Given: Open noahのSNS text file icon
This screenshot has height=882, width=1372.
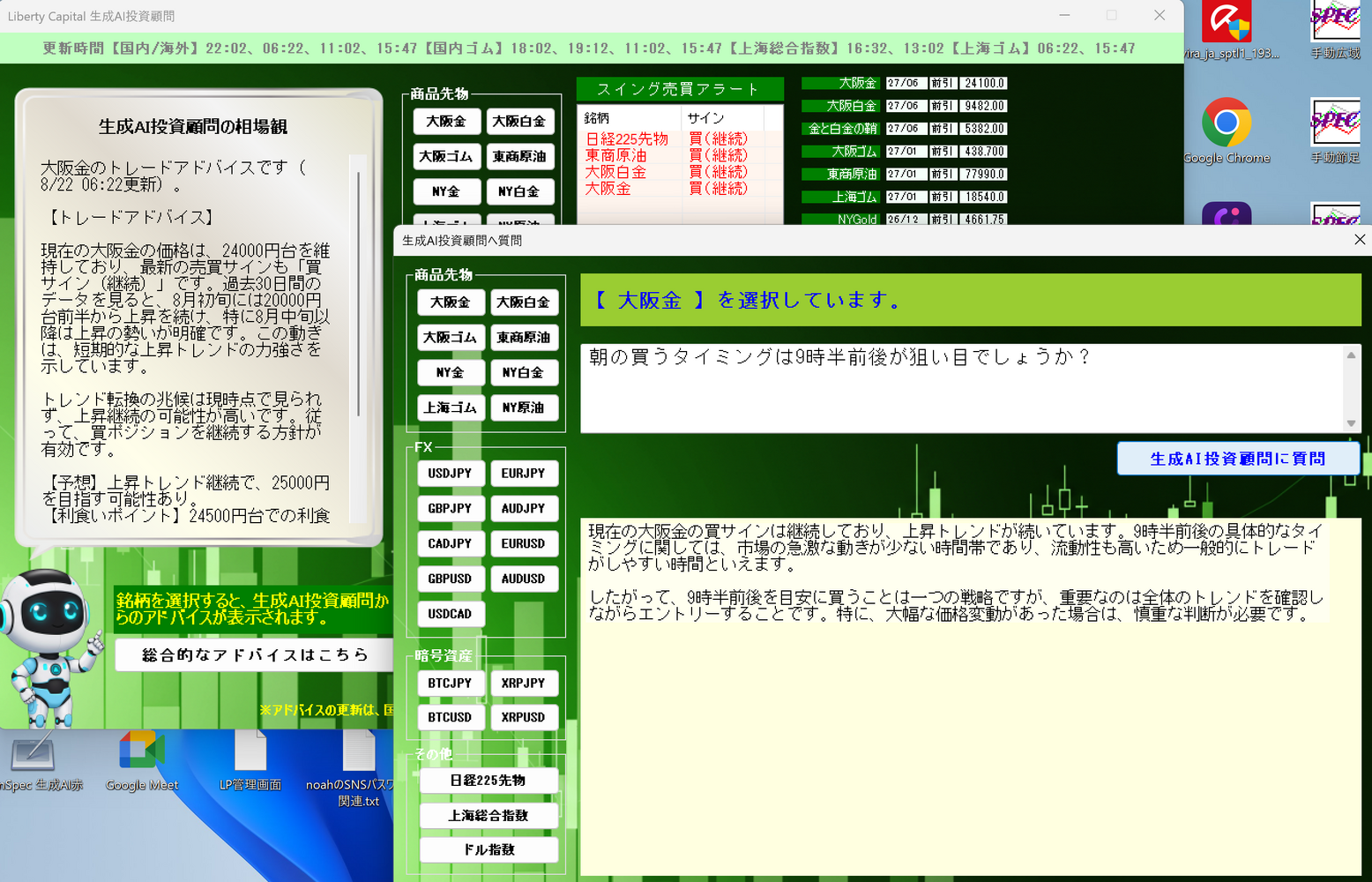Looking at the screenshot, I should (358, 768).
